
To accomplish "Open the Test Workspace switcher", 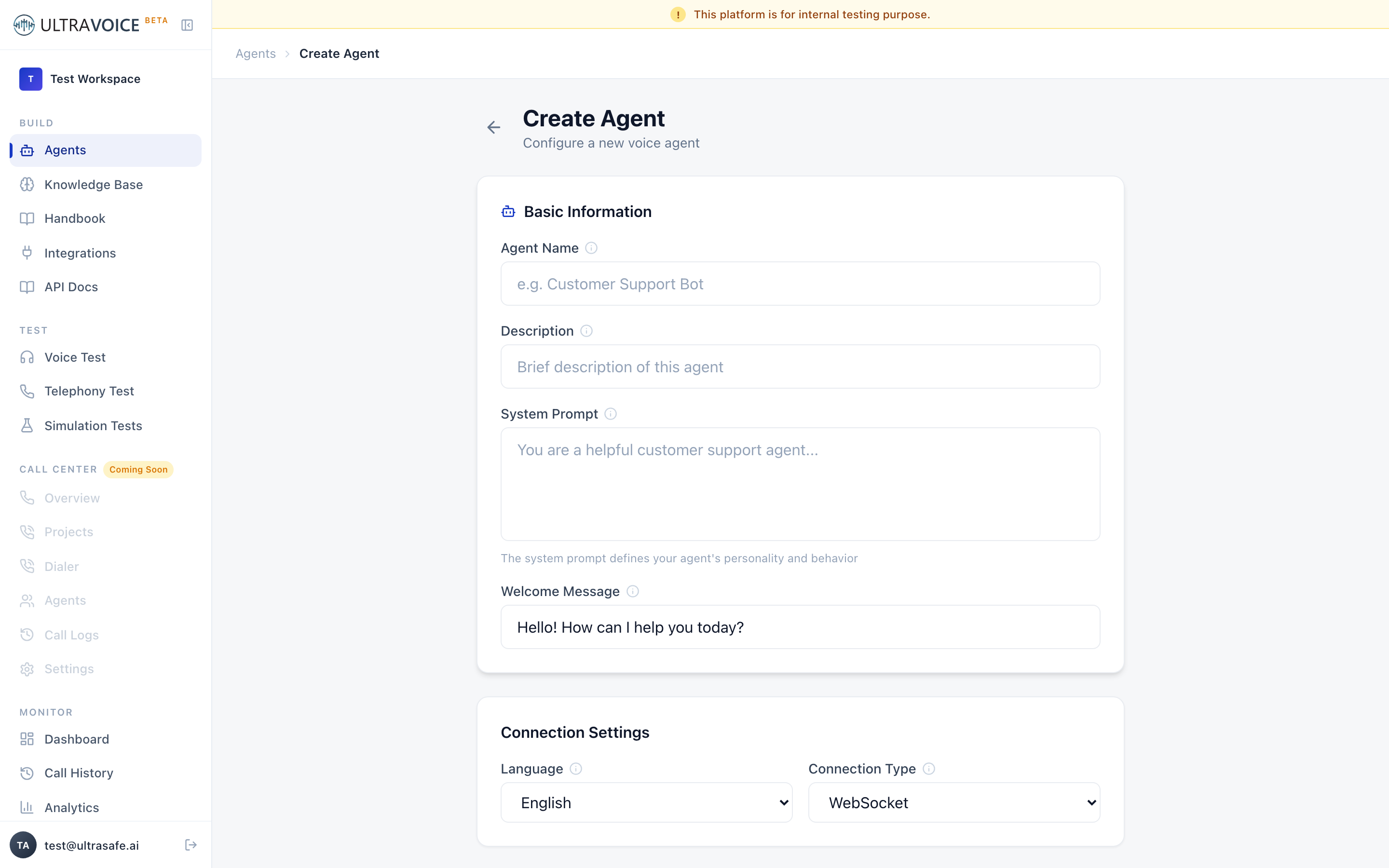I will pos(106,79).
